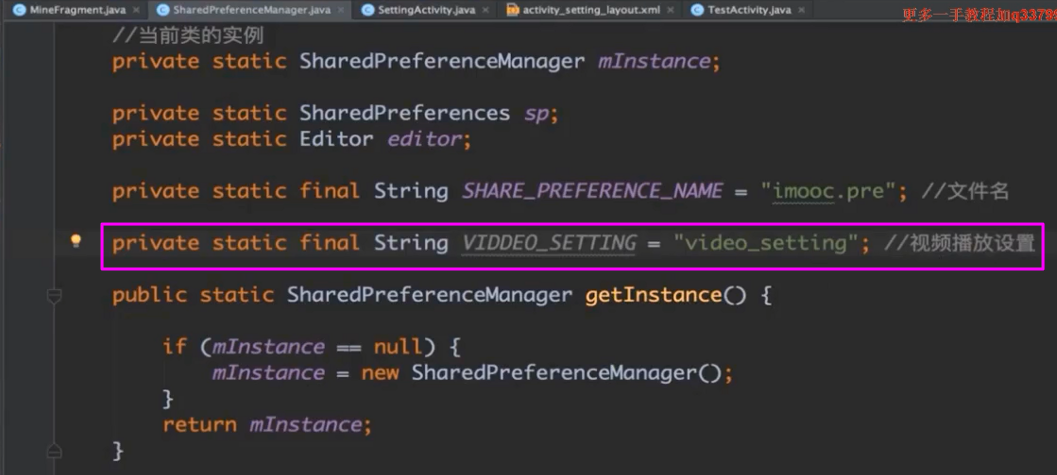The width and height of the screenshot is (1057, 475).
Task: Click the //当前类的实例 comment
Action: (187, 36)
